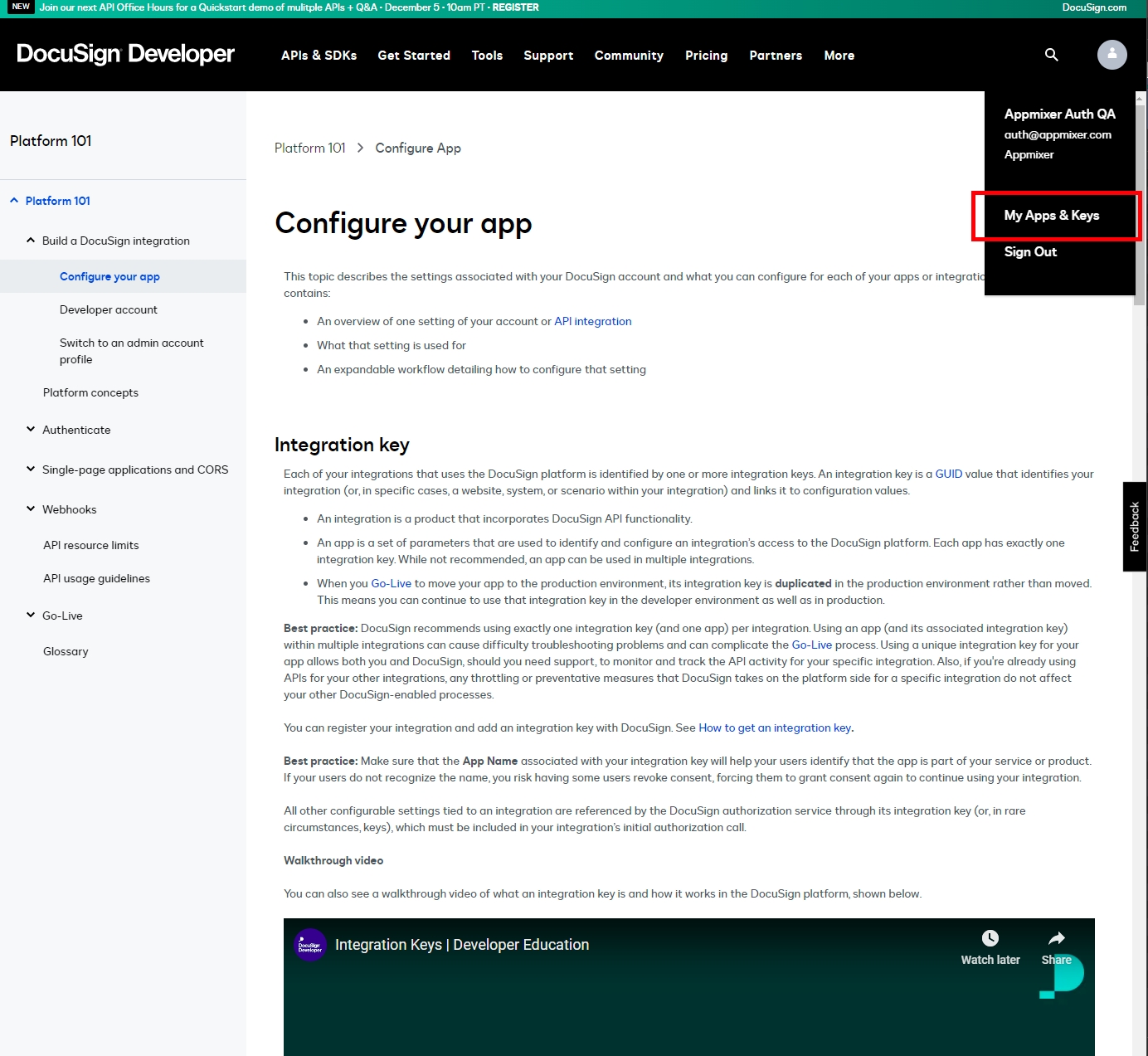Click the REGISTER link in top banner
This screenshot has width=1148, height=1056.
click(515, 7)
